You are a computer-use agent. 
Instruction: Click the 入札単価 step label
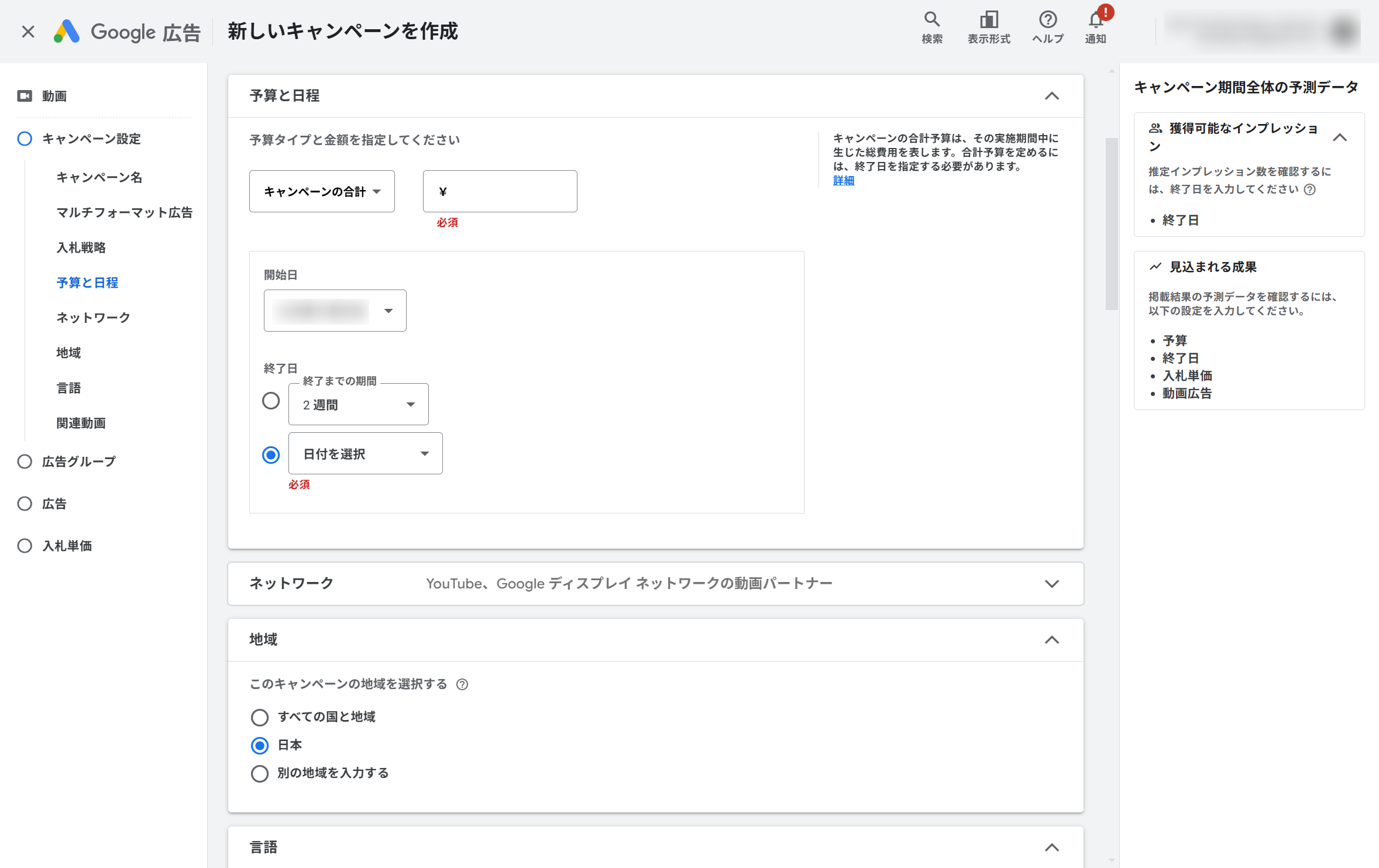pos(67,546)
